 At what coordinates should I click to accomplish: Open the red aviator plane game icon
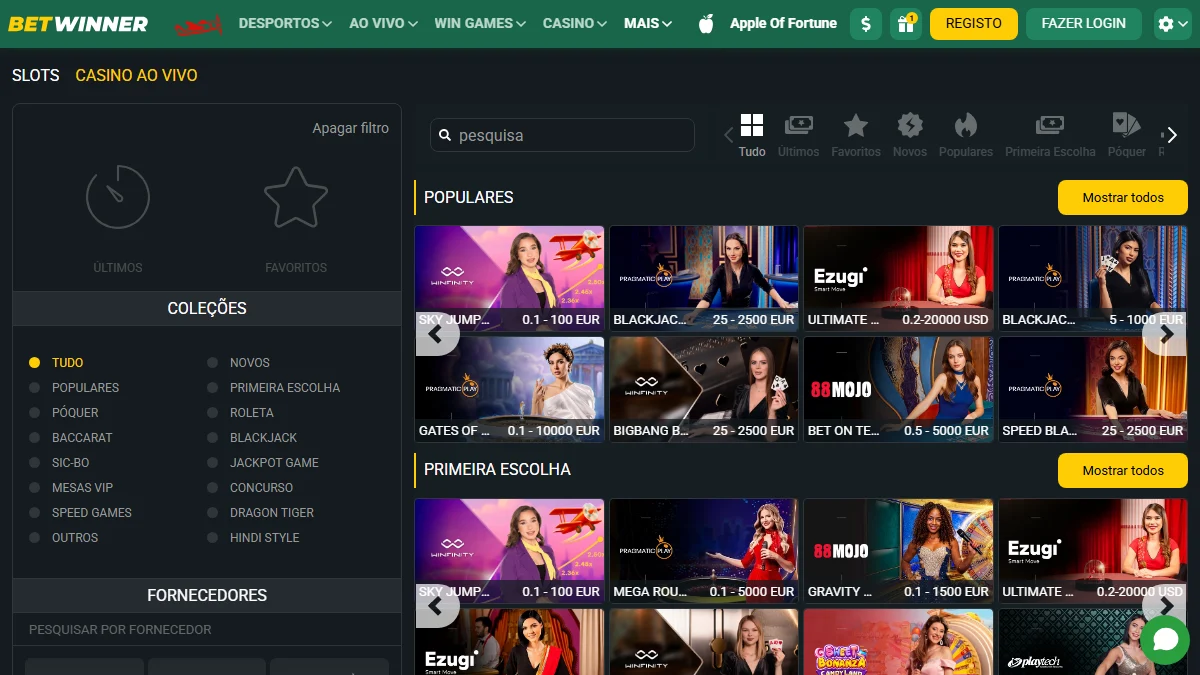tap(199, 24)
